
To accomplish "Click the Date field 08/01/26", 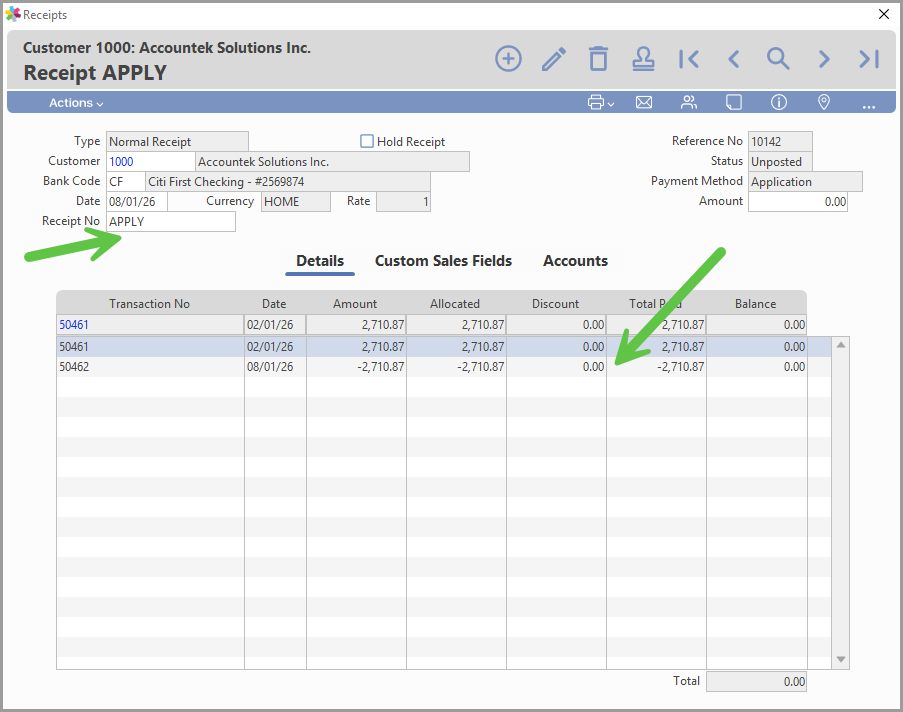I will (137, 202).
